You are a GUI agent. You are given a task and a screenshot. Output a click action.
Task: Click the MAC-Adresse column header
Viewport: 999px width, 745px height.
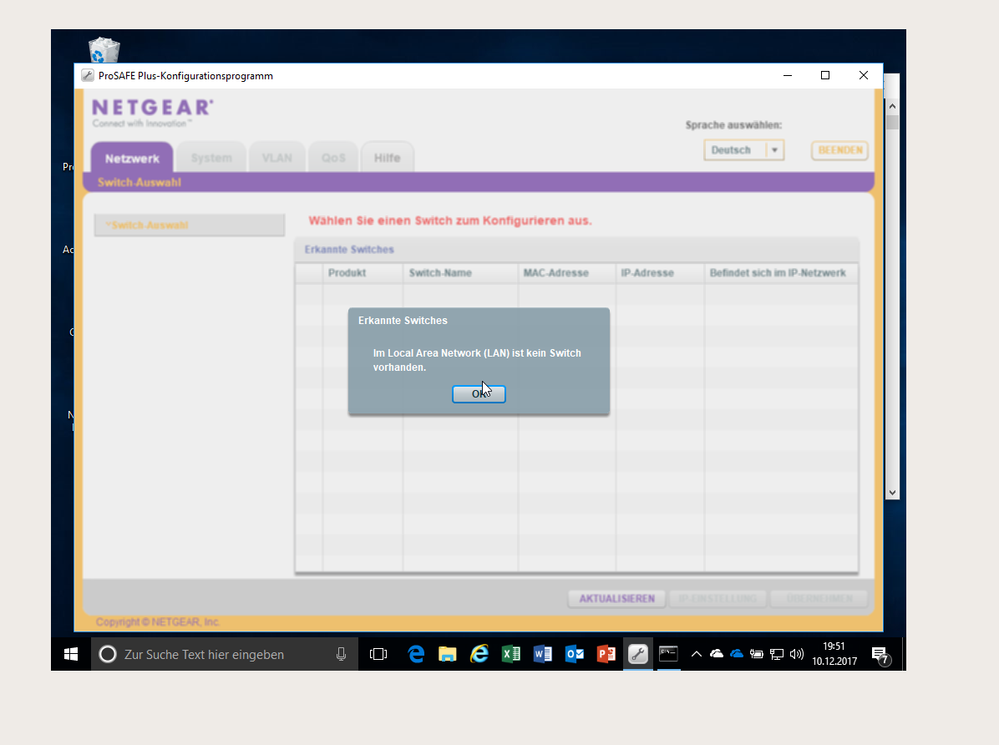point(567,273)
